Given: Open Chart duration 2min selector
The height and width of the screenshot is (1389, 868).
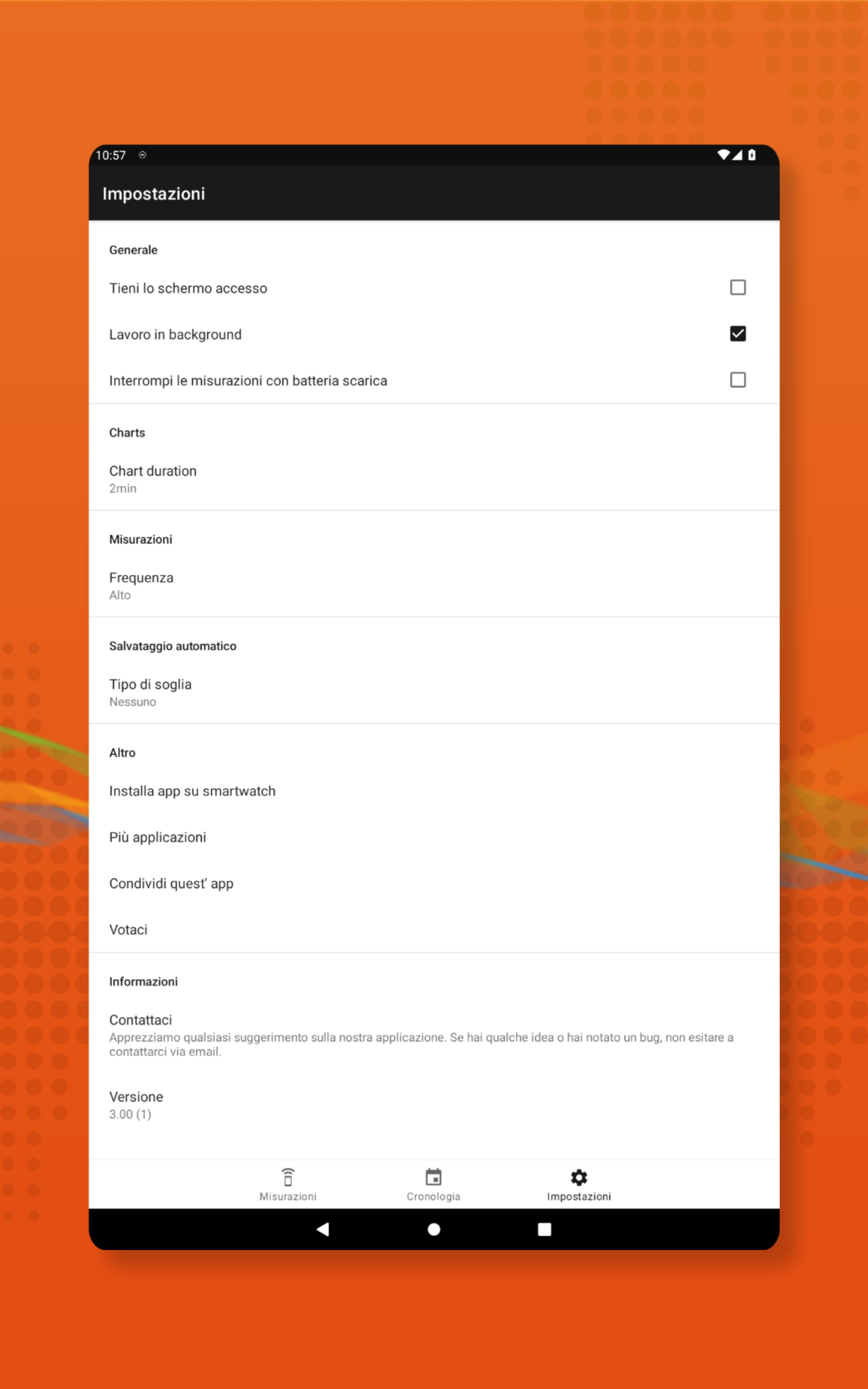Looking at the screenshot, I should 434,479.
